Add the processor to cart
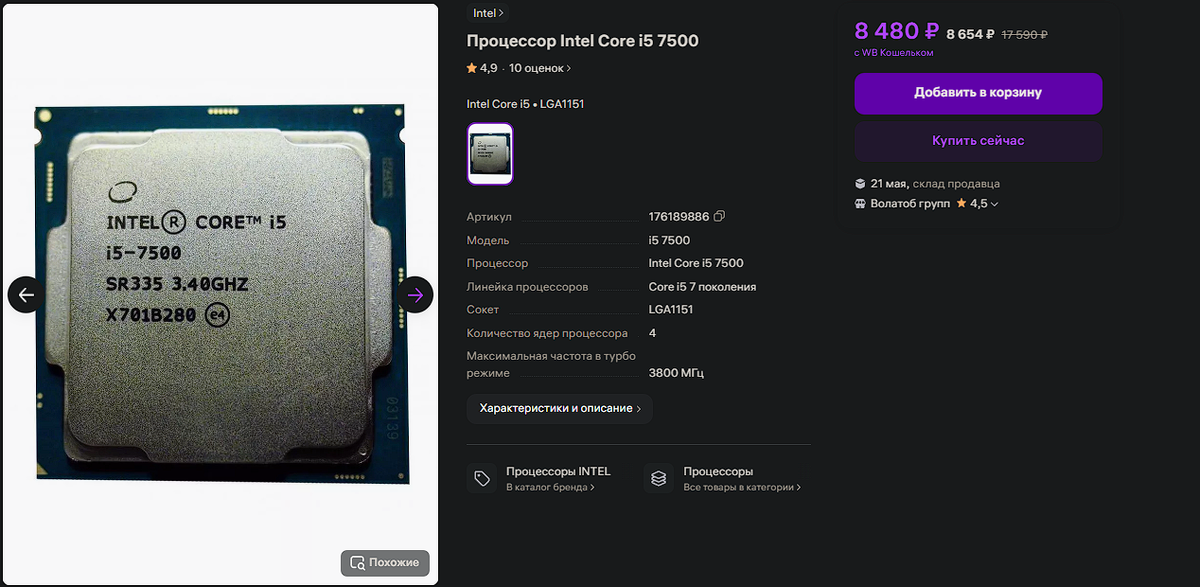The image size is (1200, 587). point(978,93)
